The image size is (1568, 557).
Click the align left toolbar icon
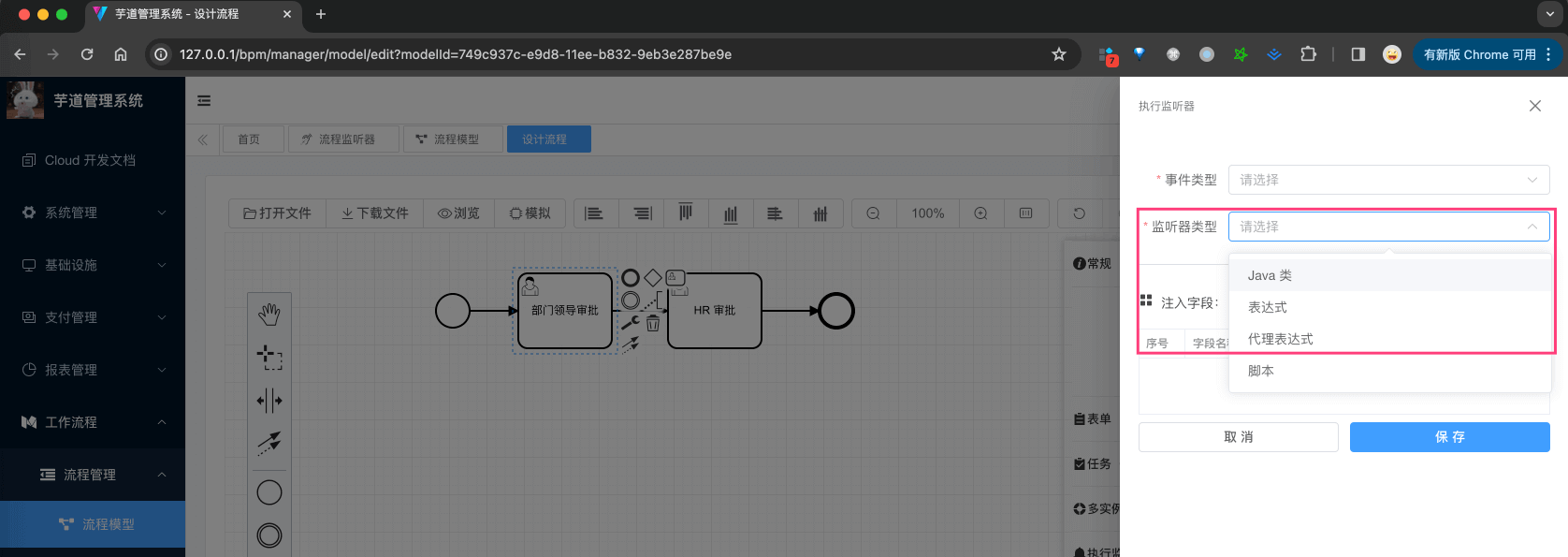tap(594, 213)
